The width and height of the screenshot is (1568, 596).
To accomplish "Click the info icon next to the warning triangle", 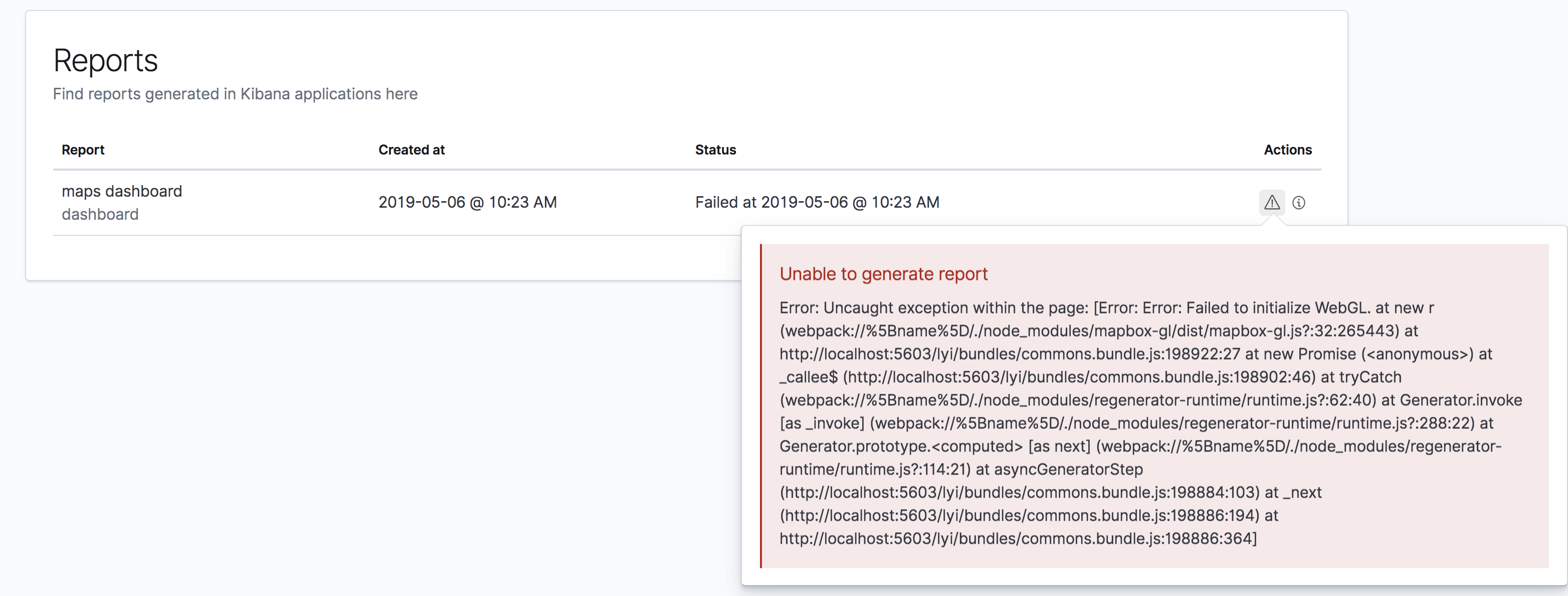I will [1300, 202].
